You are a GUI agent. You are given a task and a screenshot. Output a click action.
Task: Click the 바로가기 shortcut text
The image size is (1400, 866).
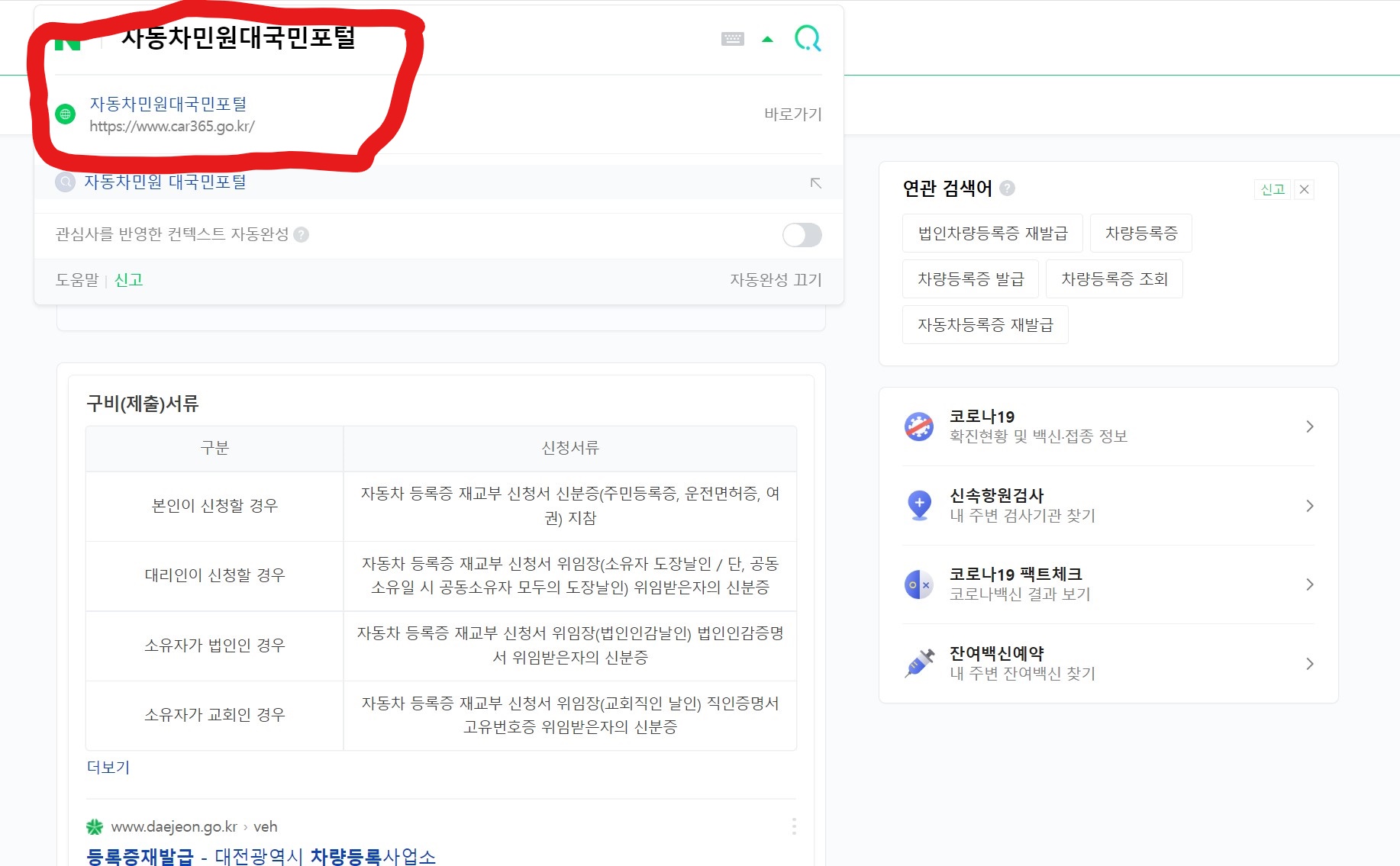pyautogui.click(x=793, y=114)
